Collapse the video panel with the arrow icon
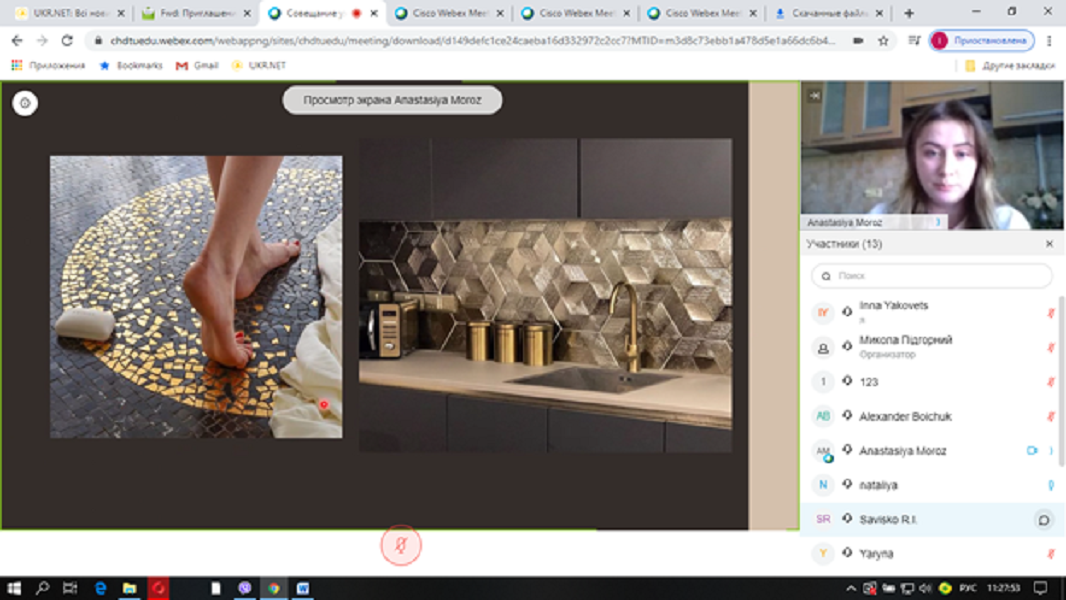Screen dimensions: 1066x600 pyautogui.click(x=814, y=95)
